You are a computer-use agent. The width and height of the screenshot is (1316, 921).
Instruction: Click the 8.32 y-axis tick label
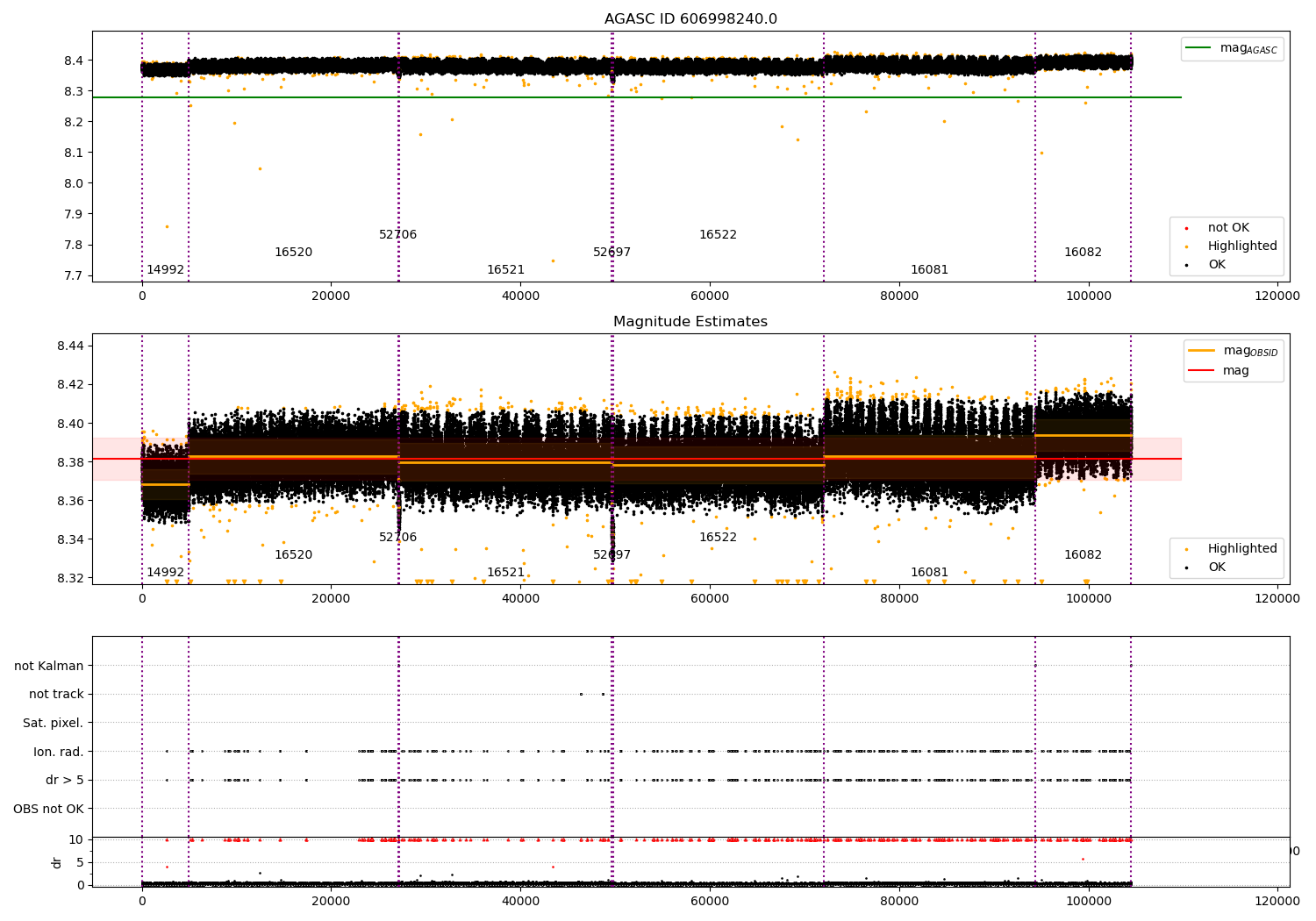tap(69, 579)
